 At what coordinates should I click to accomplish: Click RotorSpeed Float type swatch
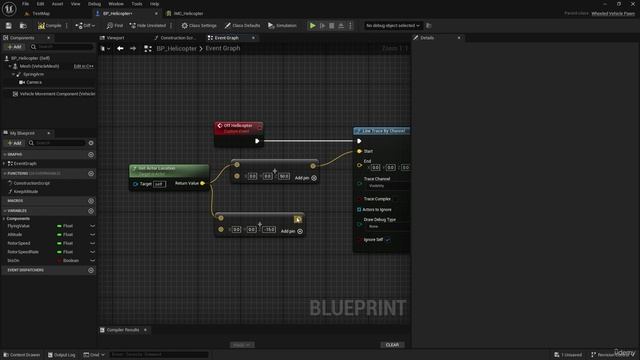(59, 243)
